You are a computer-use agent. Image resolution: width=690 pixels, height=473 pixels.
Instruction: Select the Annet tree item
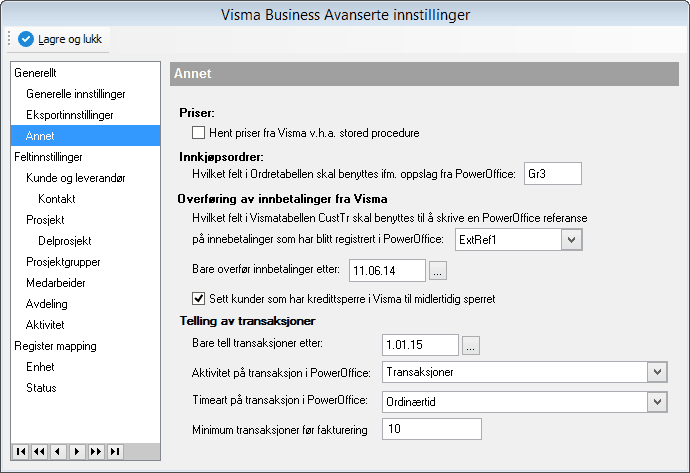point(85,136)
